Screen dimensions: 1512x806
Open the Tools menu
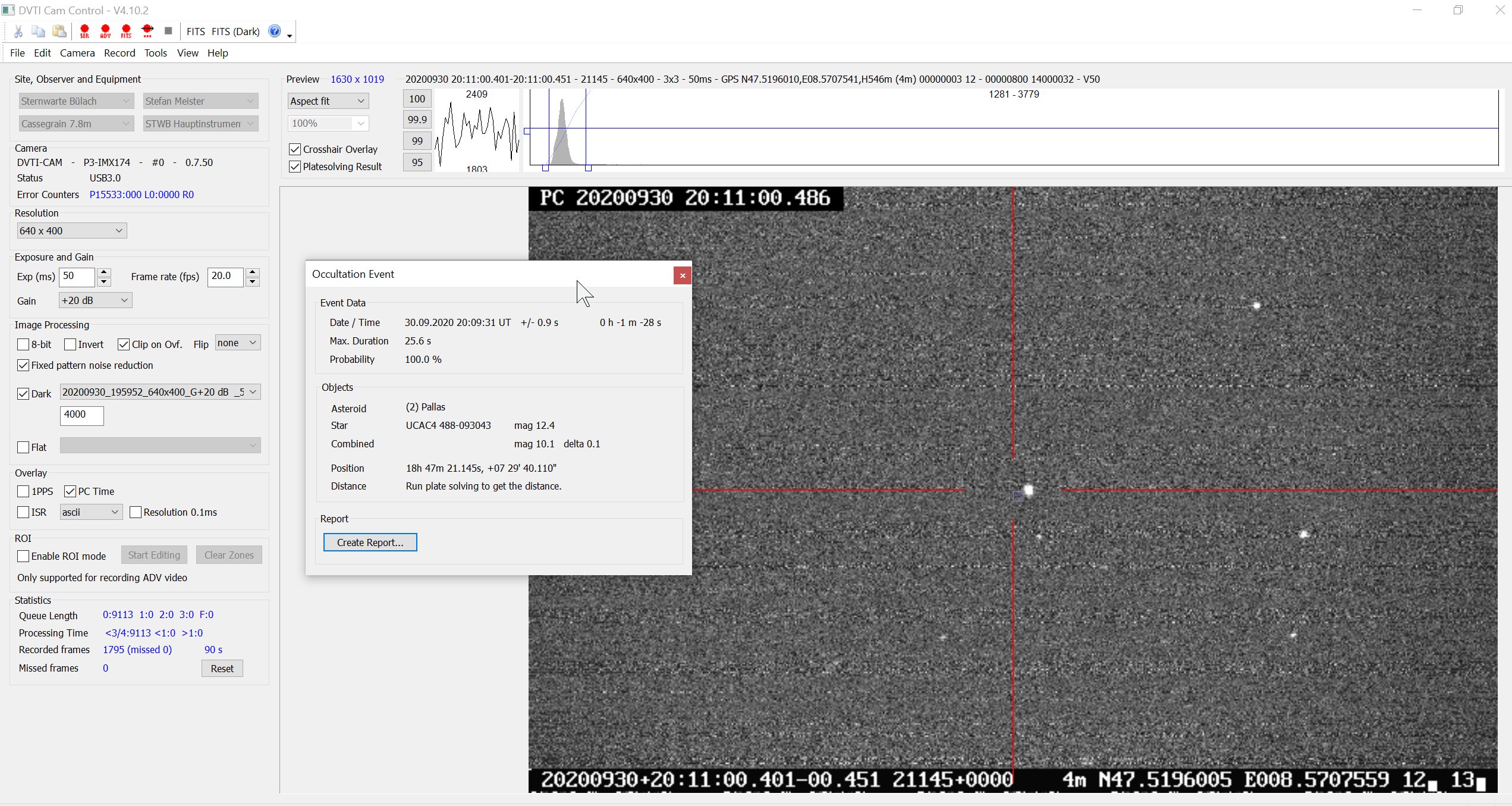pos(156,53)
